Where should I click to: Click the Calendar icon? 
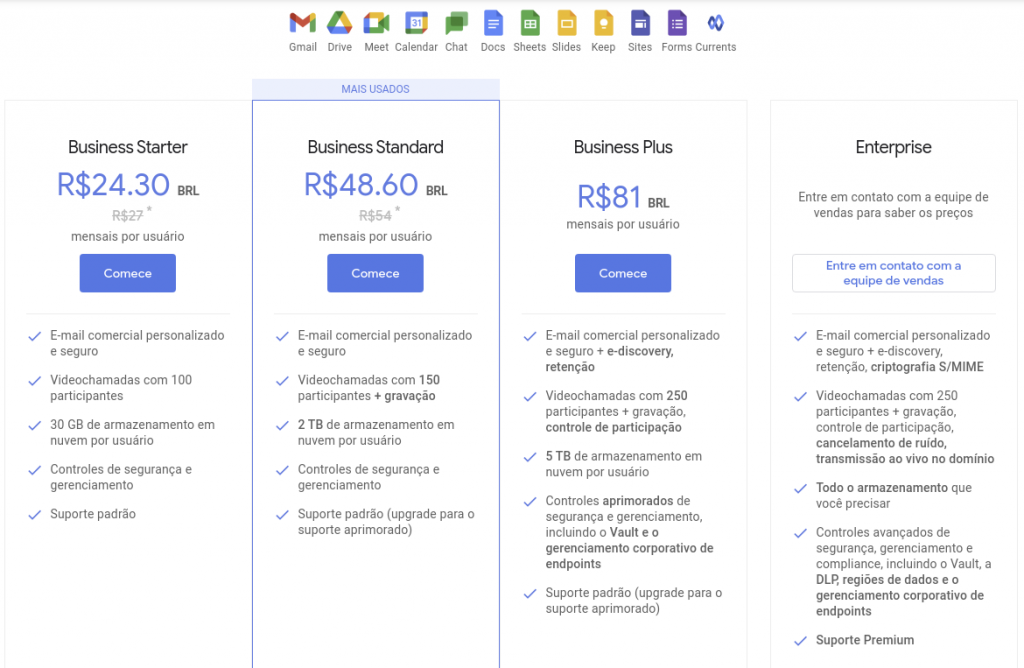coord(416,24)
